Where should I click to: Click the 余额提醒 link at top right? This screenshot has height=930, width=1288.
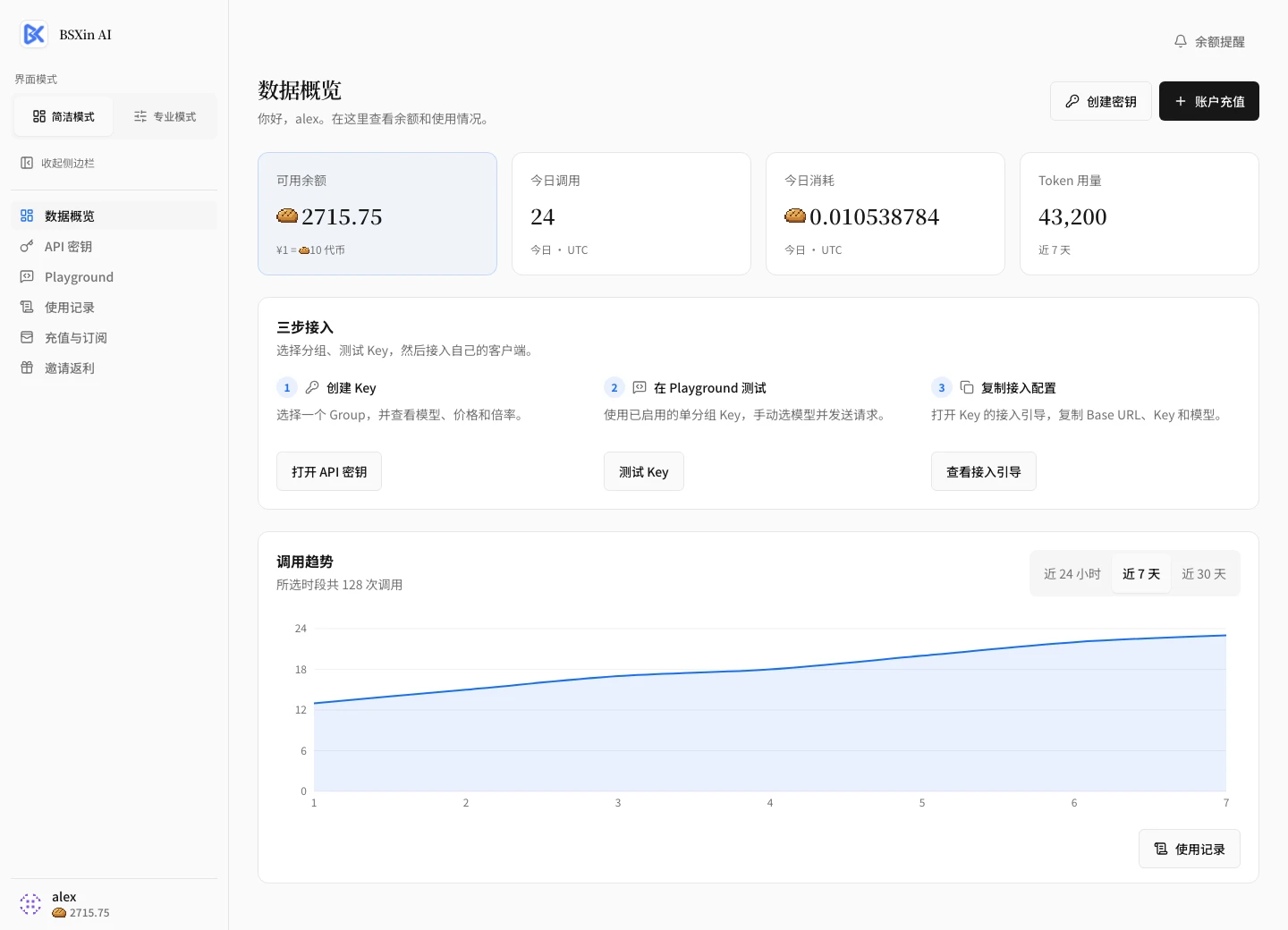1209,41
